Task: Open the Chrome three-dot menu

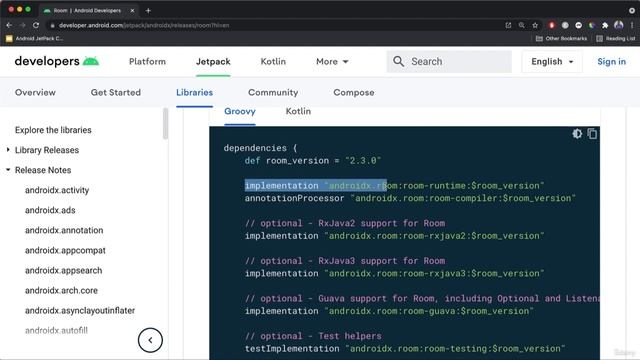Action: tap(632, 25)
